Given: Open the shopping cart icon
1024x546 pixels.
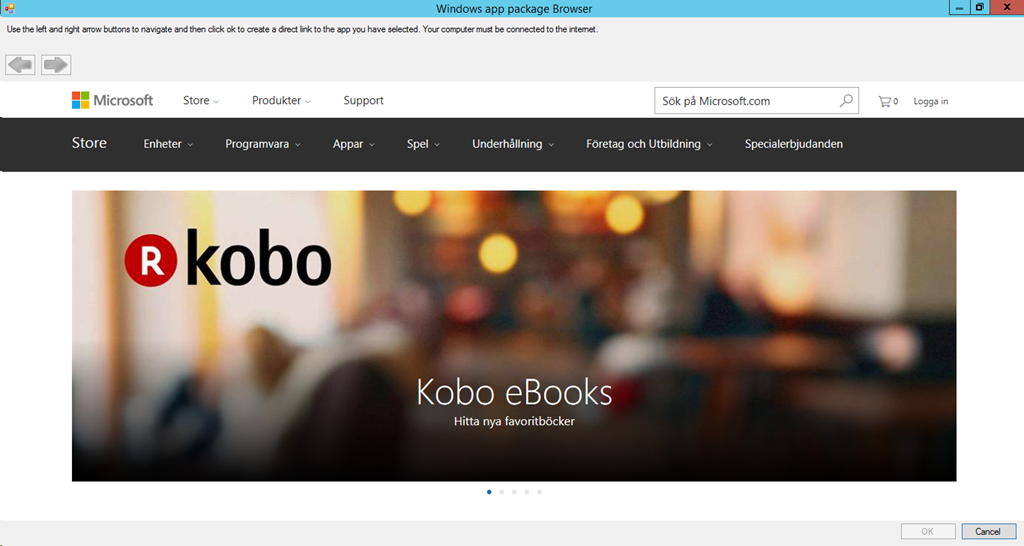Looking at the screenshot, I should pos(886,101).
